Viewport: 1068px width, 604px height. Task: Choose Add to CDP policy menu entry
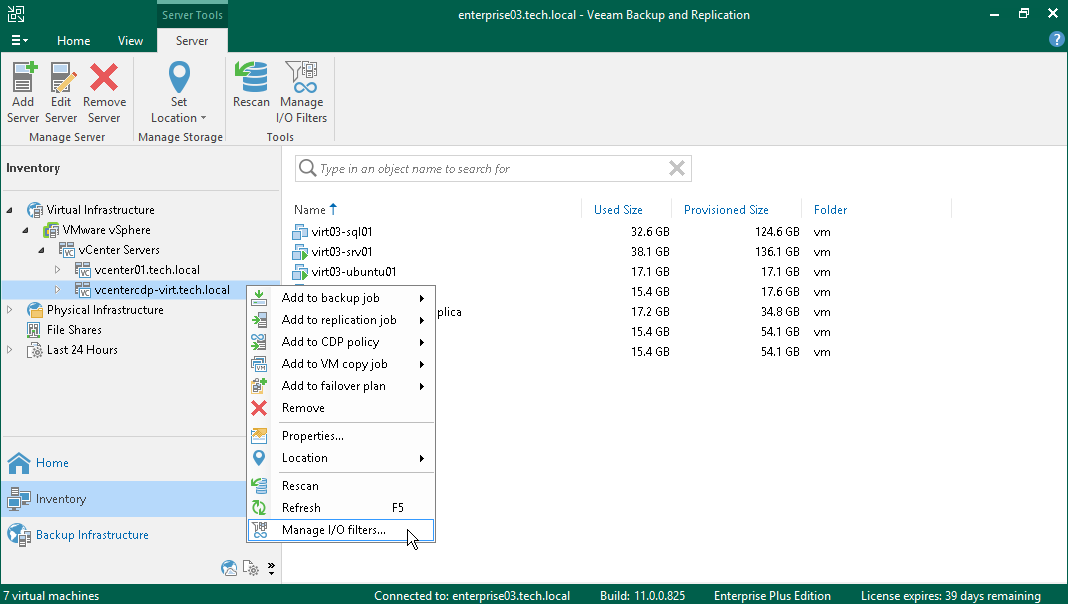pos(330,342)
